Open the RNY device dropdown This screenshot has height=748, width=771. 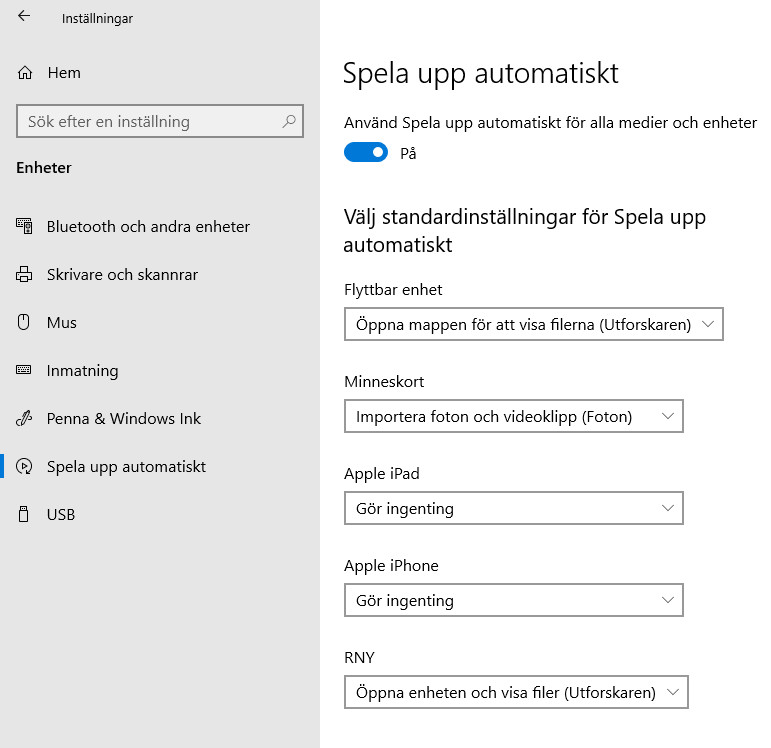click(x=515, y=693)
